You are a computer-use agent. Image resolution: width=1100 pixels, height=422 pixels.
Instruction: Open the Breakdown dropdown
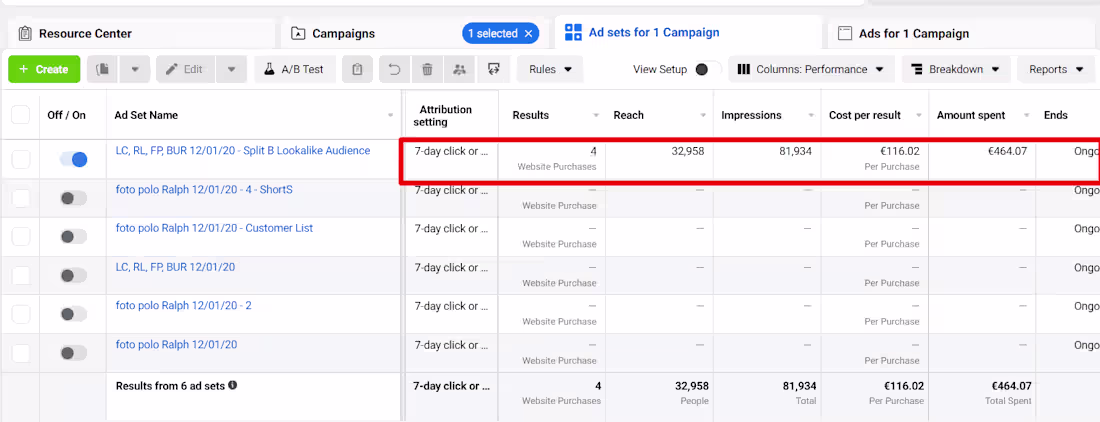tap(956, 69)
